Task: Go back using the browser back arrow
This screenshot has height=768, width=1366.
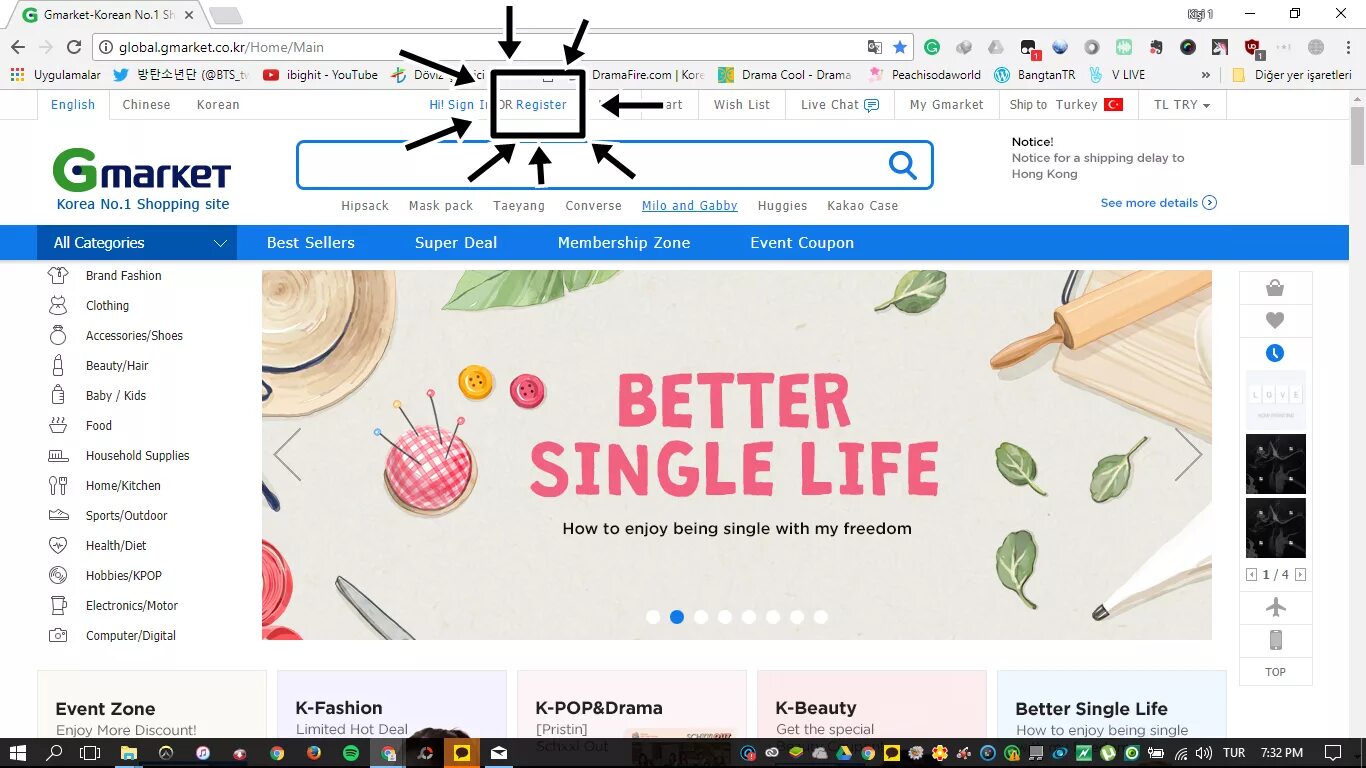Action: tap(18, 47)
